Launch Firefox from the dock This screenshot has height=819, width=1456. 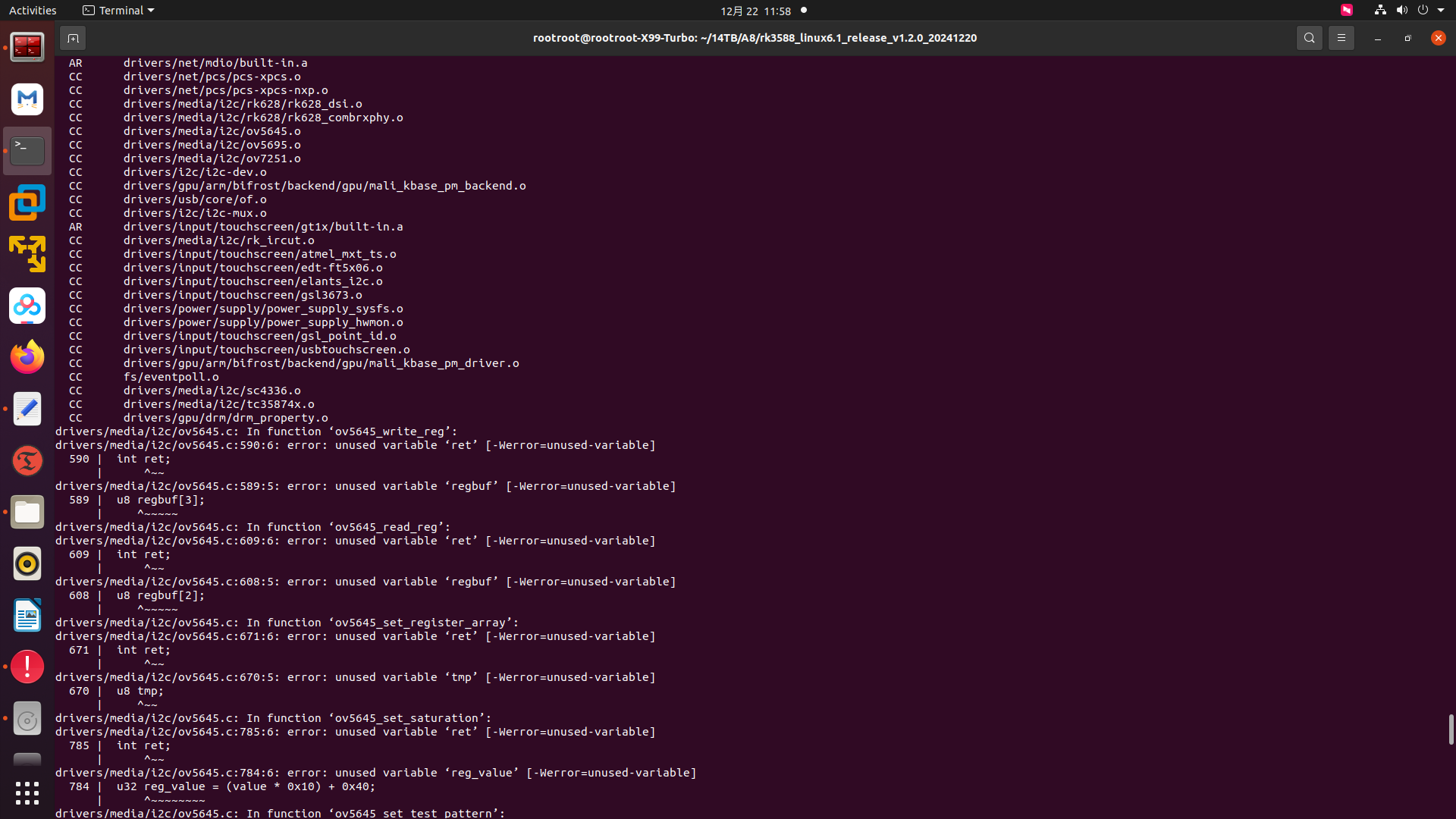click(x=27, y=357)
